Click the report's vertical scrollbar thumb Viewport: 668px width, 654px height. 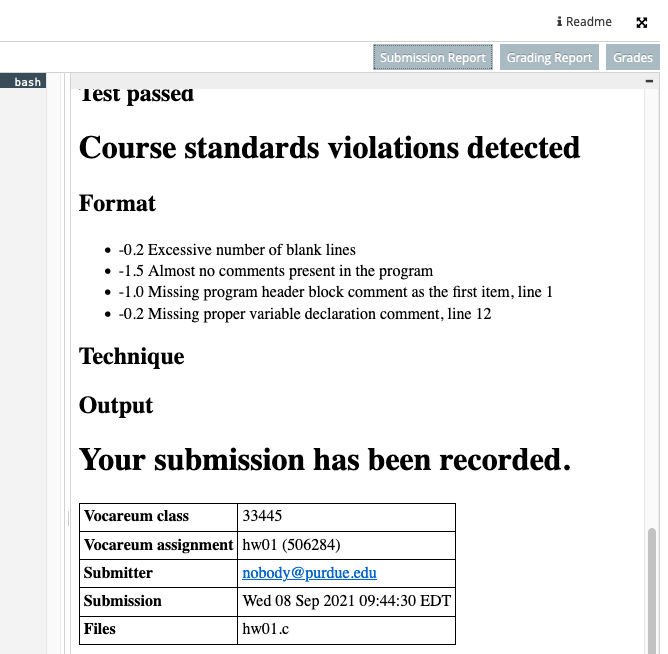[651, 591]
